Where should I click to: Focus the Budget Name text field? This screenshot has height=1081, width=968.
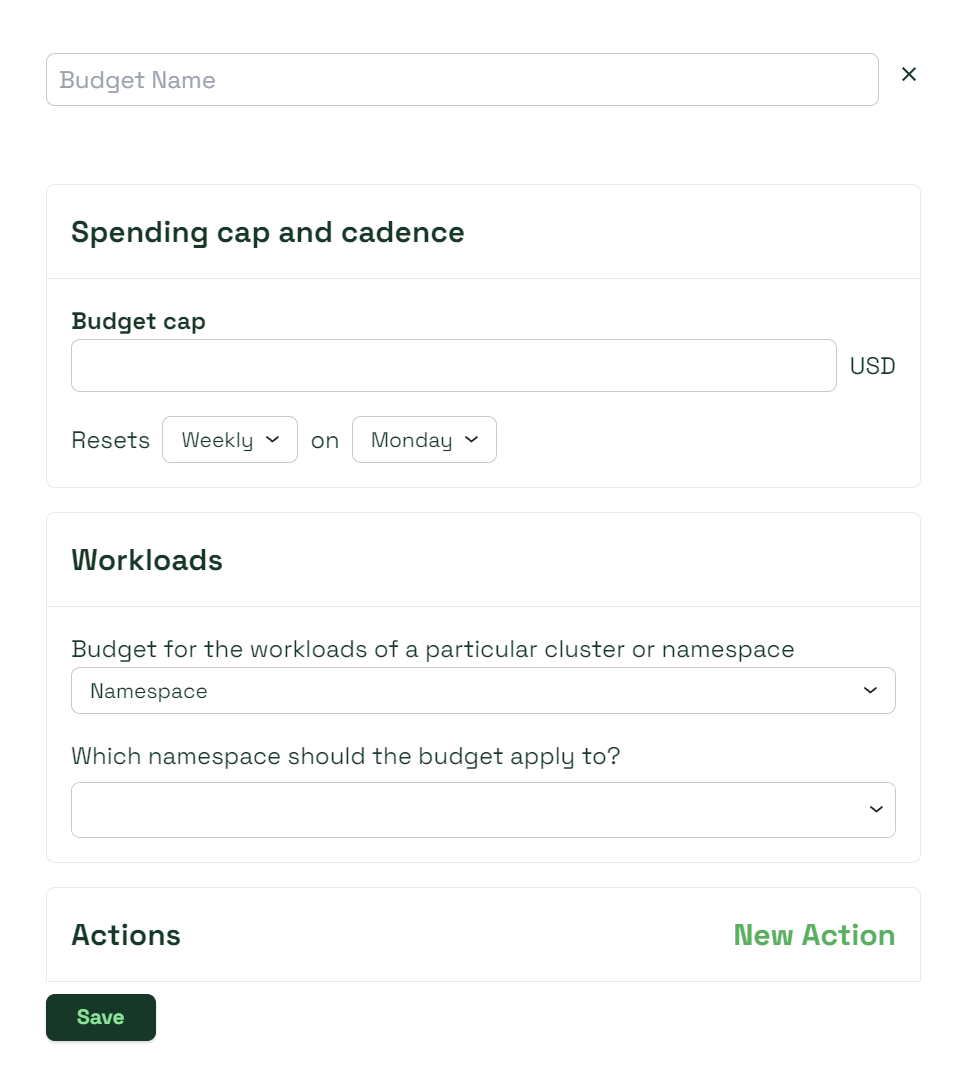[x=462, y=79]
